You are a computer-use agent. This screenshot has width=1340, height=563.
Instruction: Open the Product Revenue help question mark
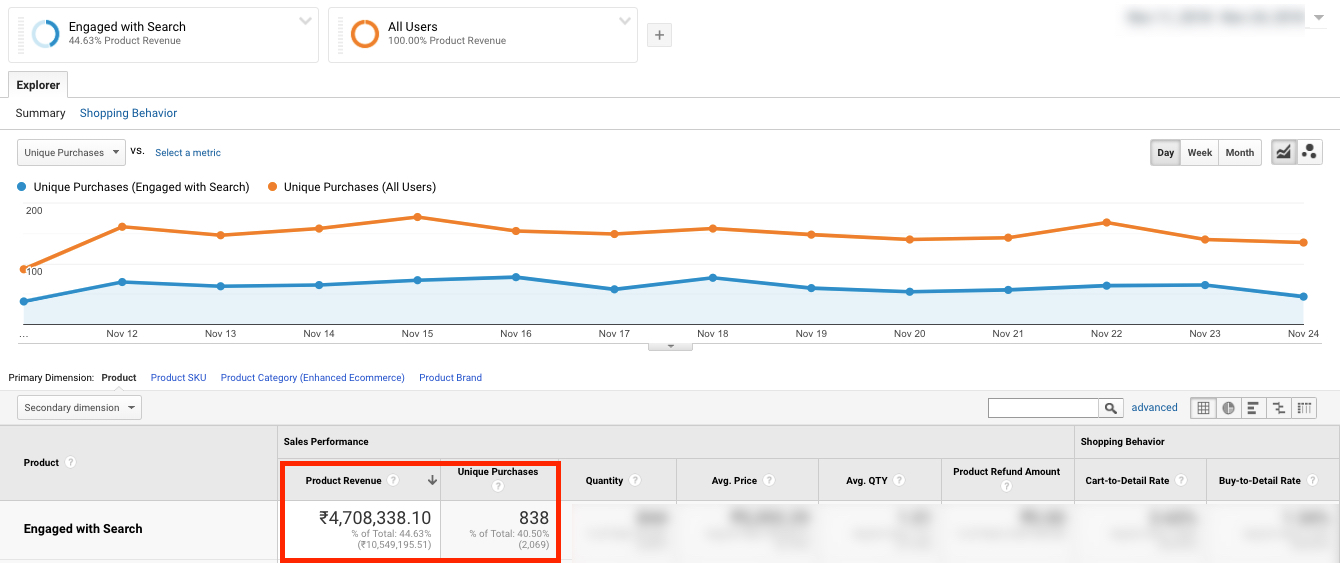[393, 481]
